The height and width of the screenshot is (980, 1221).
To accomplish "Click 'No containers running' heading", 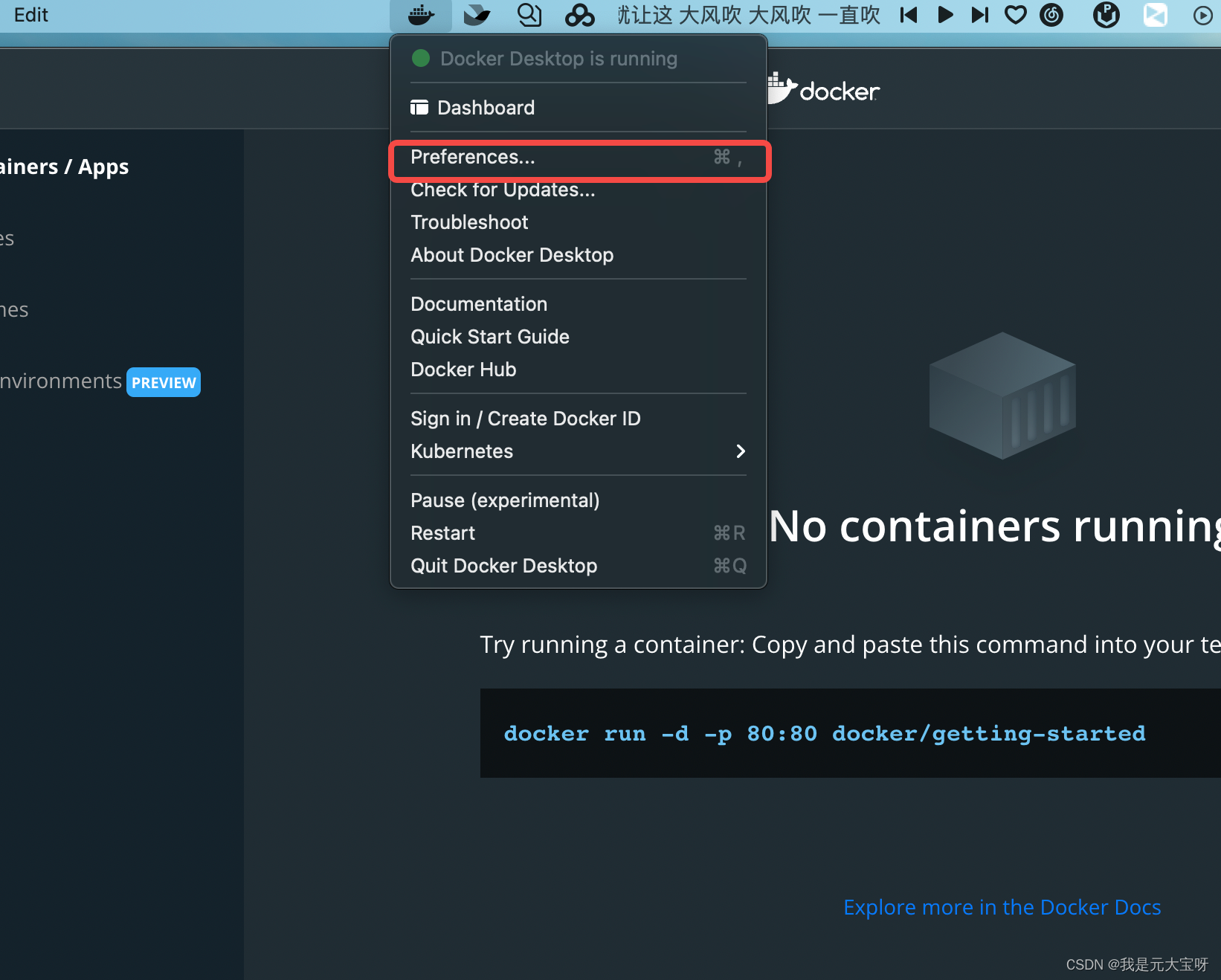I will tap(994, 526).
